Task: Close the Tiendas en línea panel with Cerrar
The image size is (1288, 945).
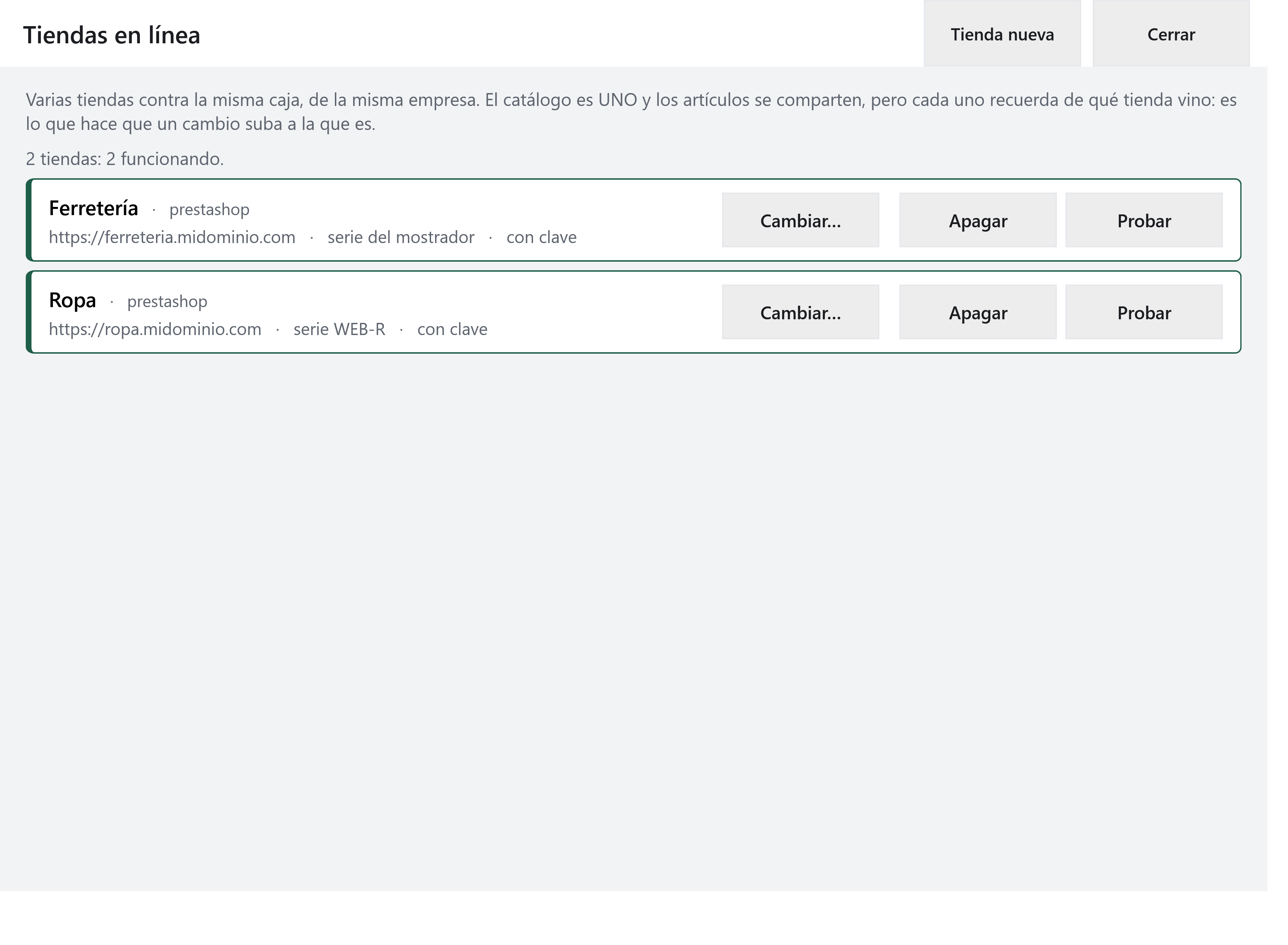Action: tap(1171, 34)
